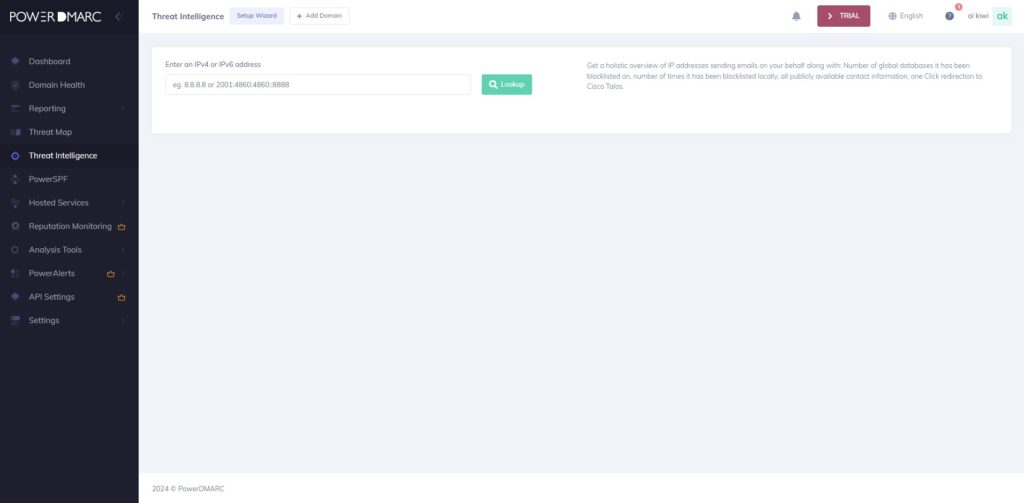
Task: Click the Reputation Monitoring sidebar icon
Action: (x=15, y=226)
